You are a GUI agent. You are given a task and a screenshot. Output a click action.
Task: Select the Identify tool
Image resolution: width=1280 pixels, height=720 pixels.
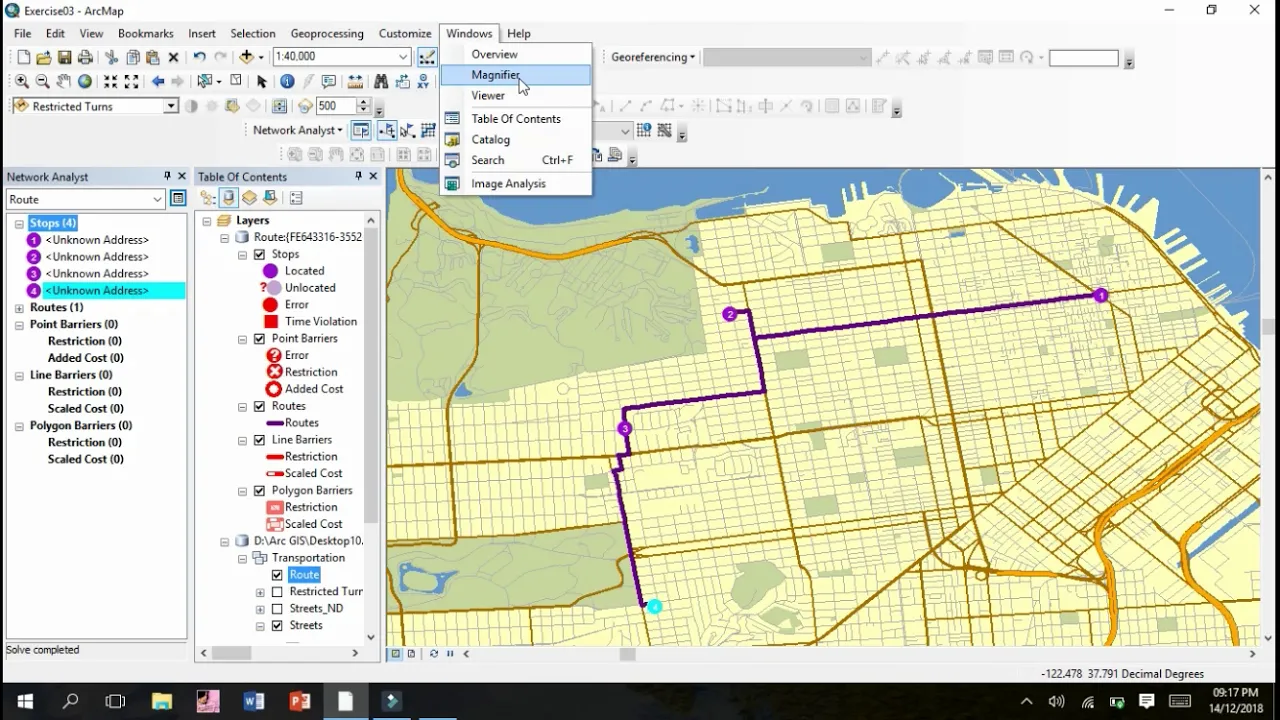click(x=287, y=82)
